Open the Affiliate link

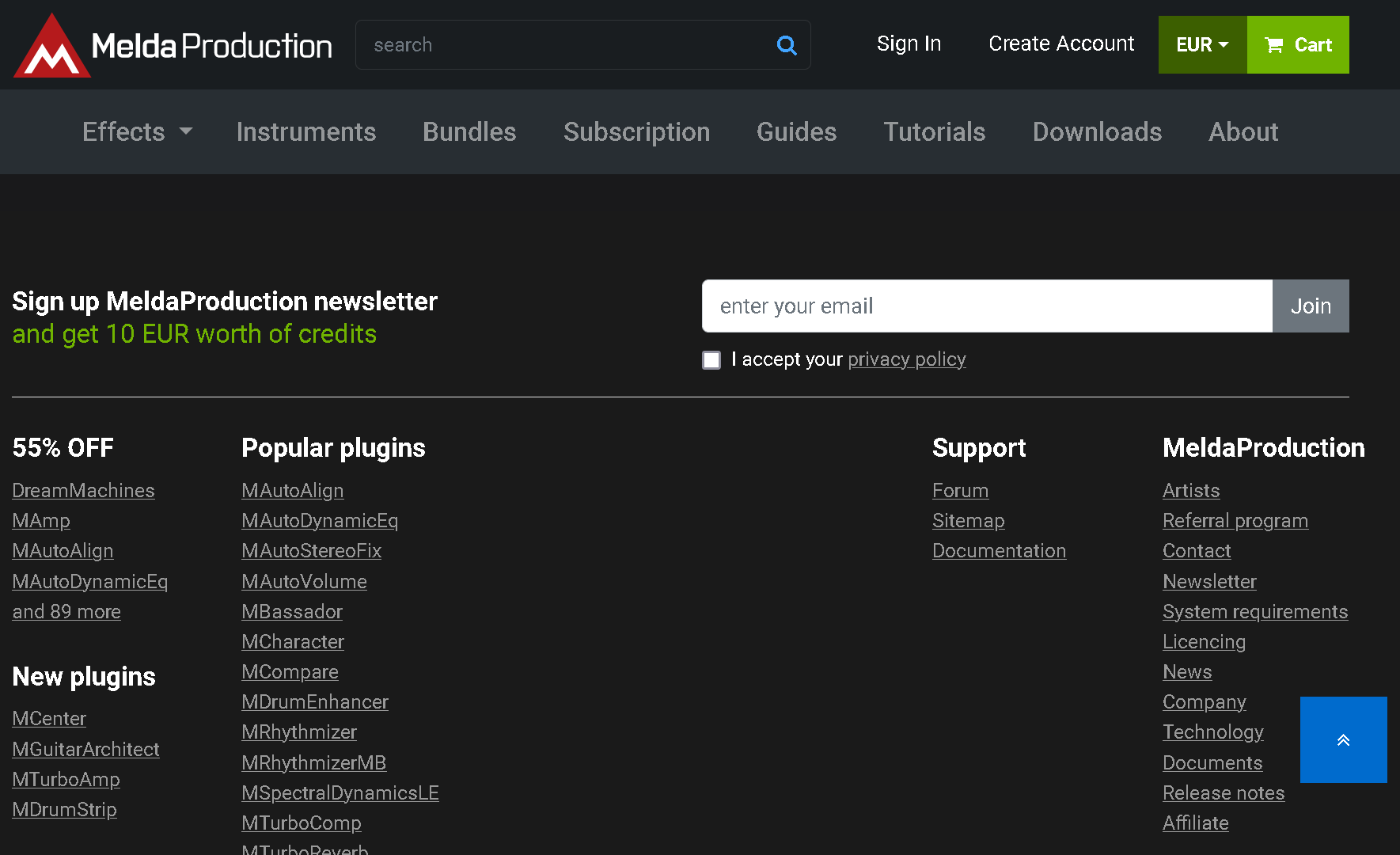coord(1196,823)
